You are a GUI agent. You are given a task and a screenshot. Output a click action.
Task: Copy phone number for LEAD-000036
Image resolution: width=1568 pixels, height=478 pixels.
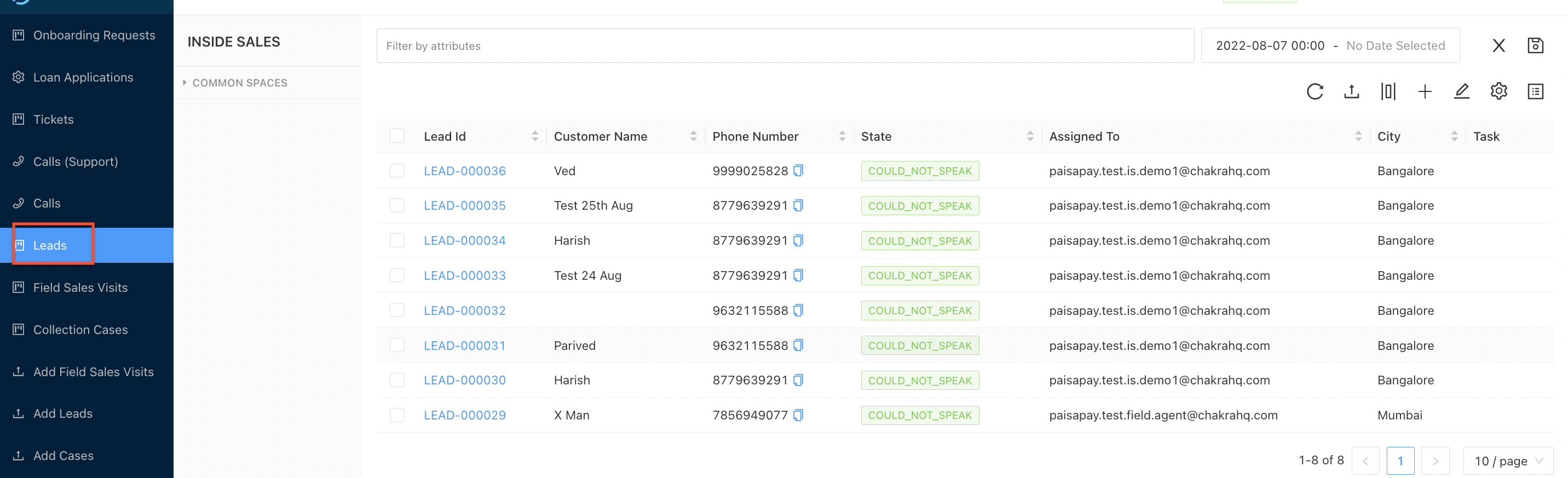click(x=798, y=170)
